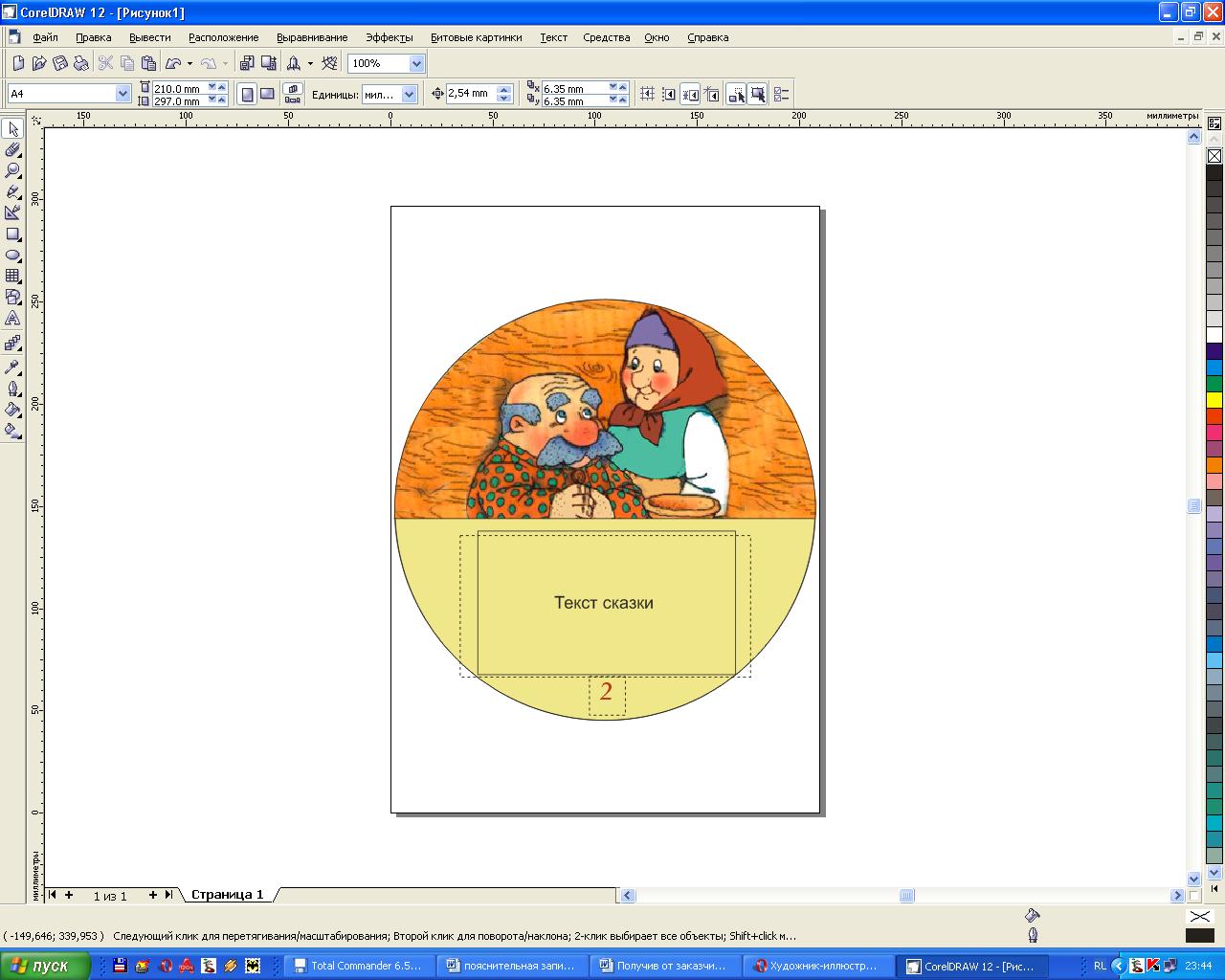Expand the Undo history dropdown arrow
The image size is (1225, 980).
[x=189, y=63]
